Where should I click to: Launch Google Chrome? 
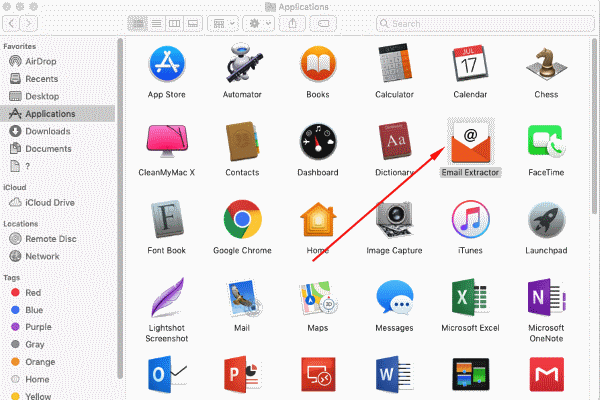tap(242, 219)
